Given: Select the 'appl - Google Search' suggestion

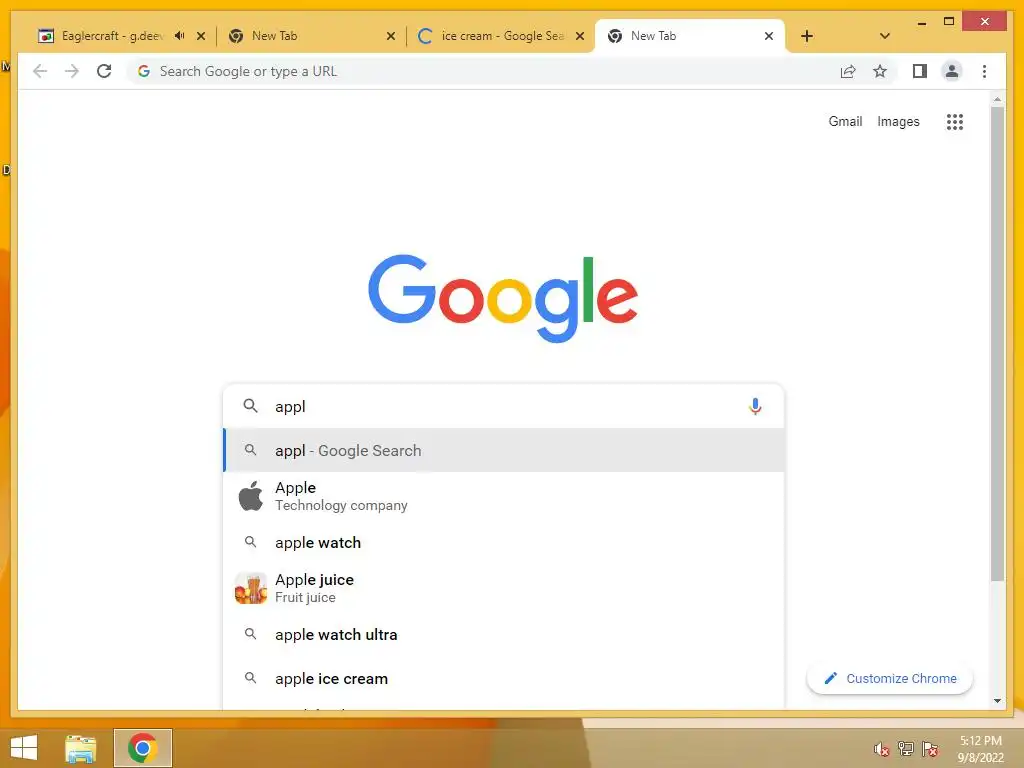Looking at the screenshot, I should [504, 450].
